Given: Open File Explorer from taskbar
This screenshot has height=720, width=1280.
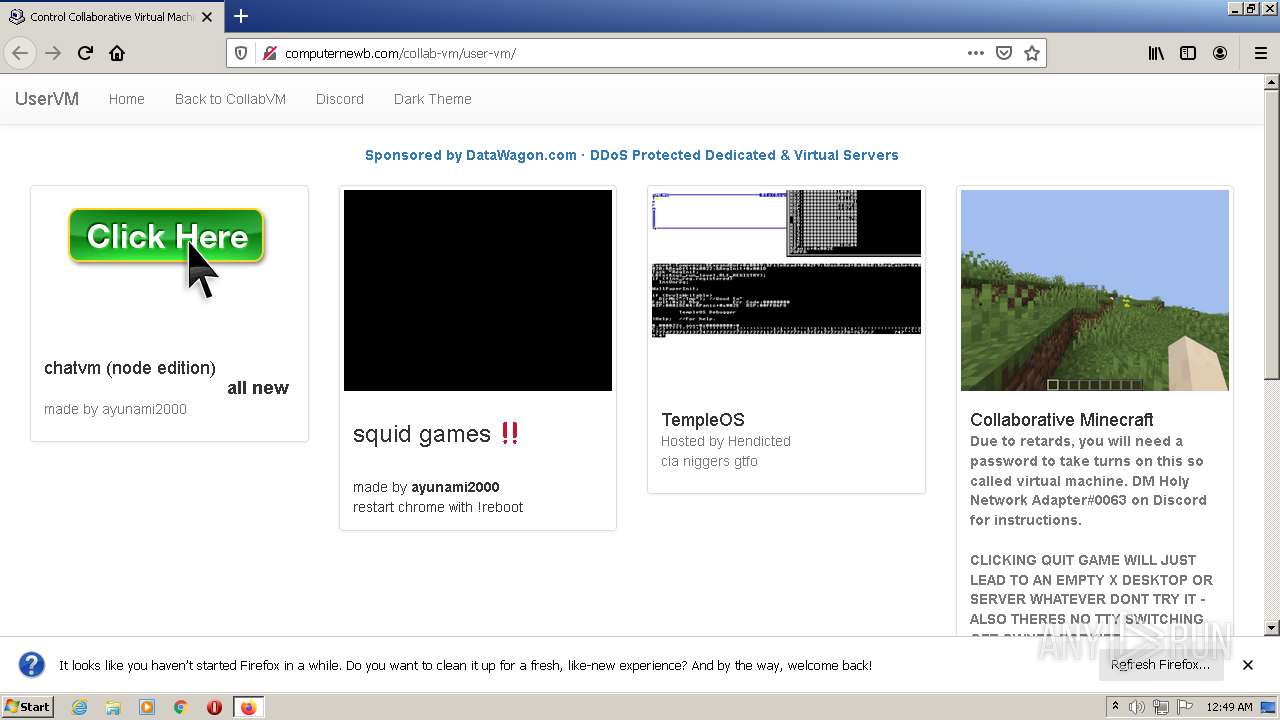Looking at the screenshot, I should (113, 707).
